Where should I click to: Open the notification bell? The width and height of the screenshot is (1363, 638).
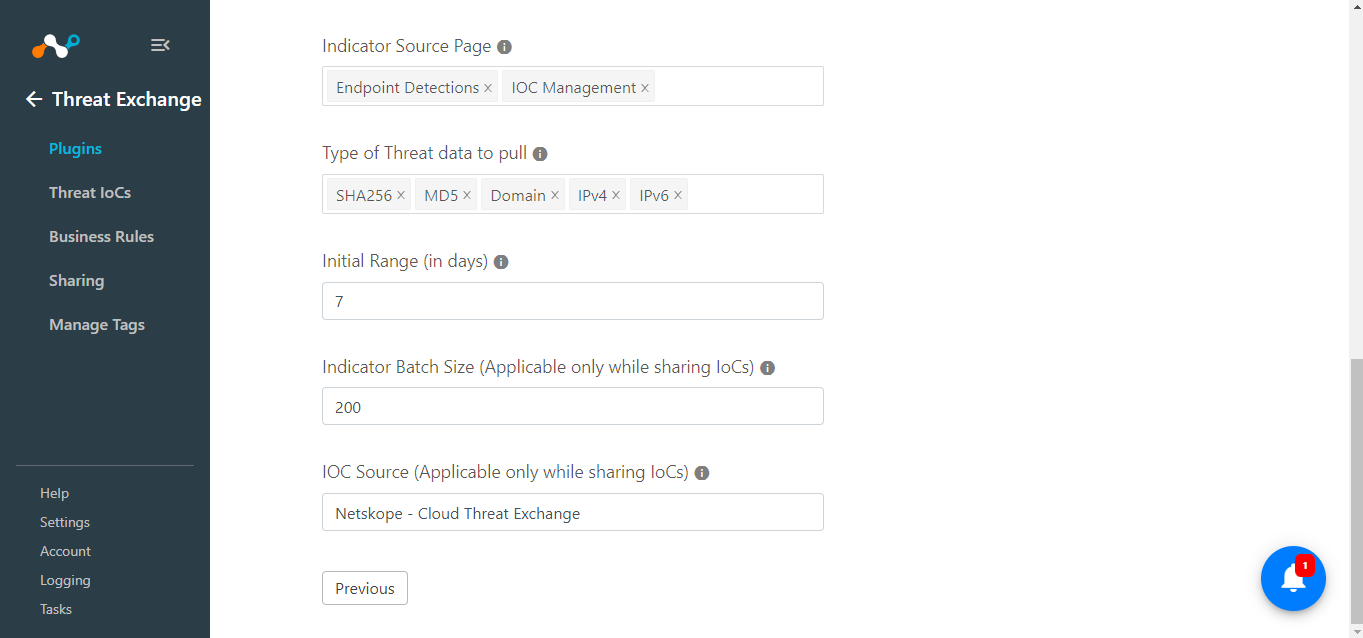pos(1293,578)
